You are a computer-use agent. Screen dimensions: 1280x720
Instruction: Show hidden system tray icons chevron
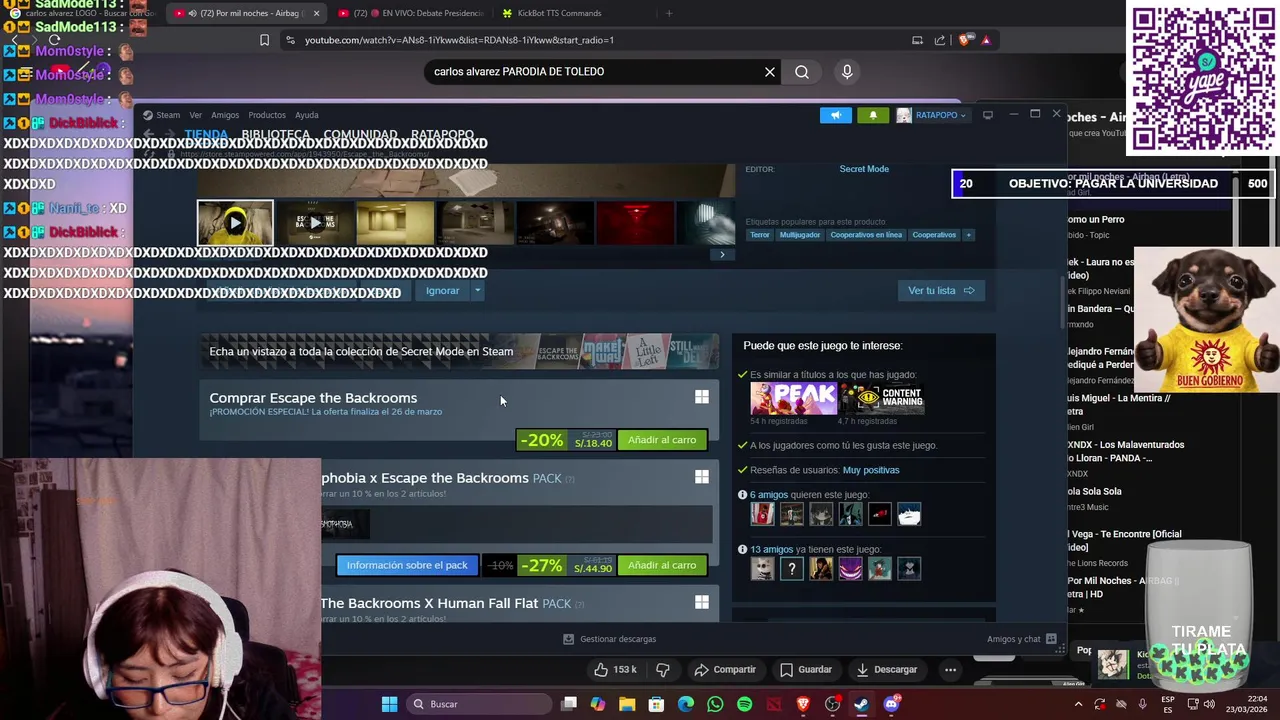pyautogui.click(x=1078, y=704)
